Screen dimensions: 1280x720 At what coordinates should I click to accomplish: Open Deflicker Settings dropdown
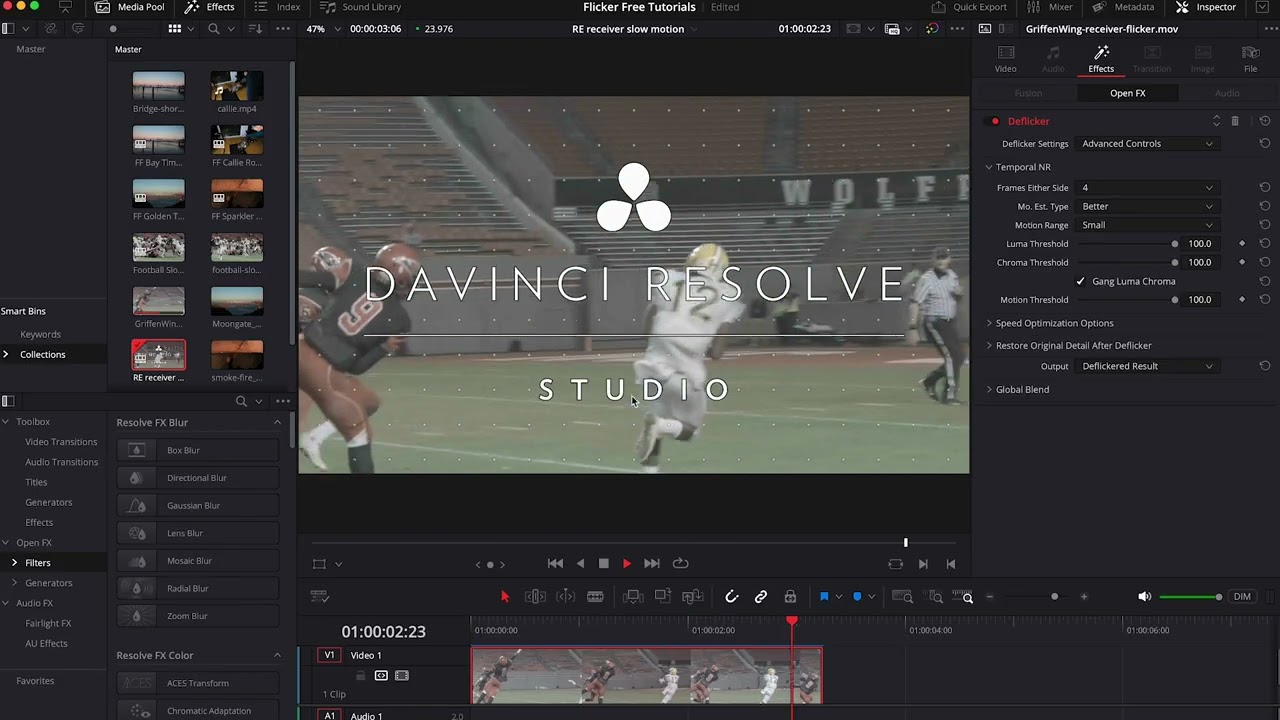click(x=1147, y=144)
